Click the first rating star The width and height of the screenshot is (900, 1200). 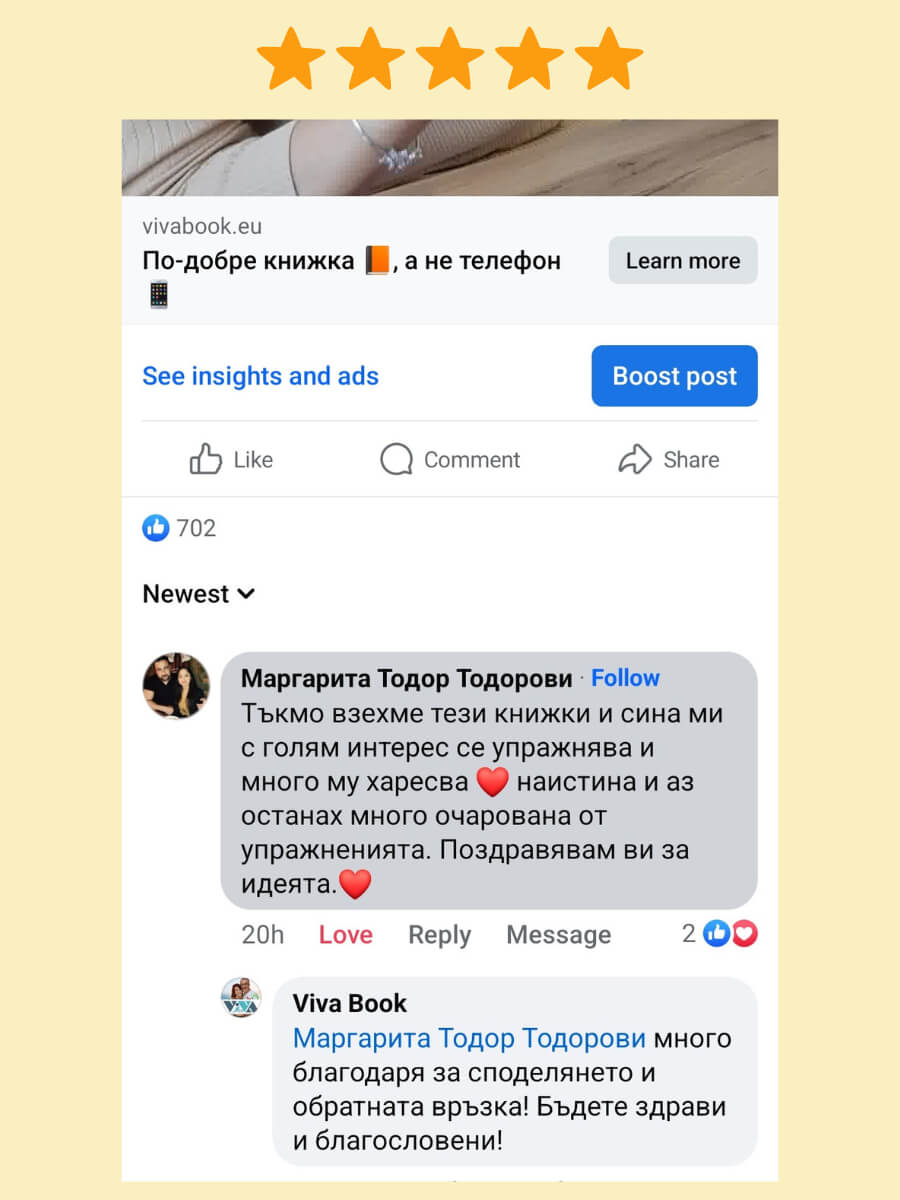click(291, 60)
